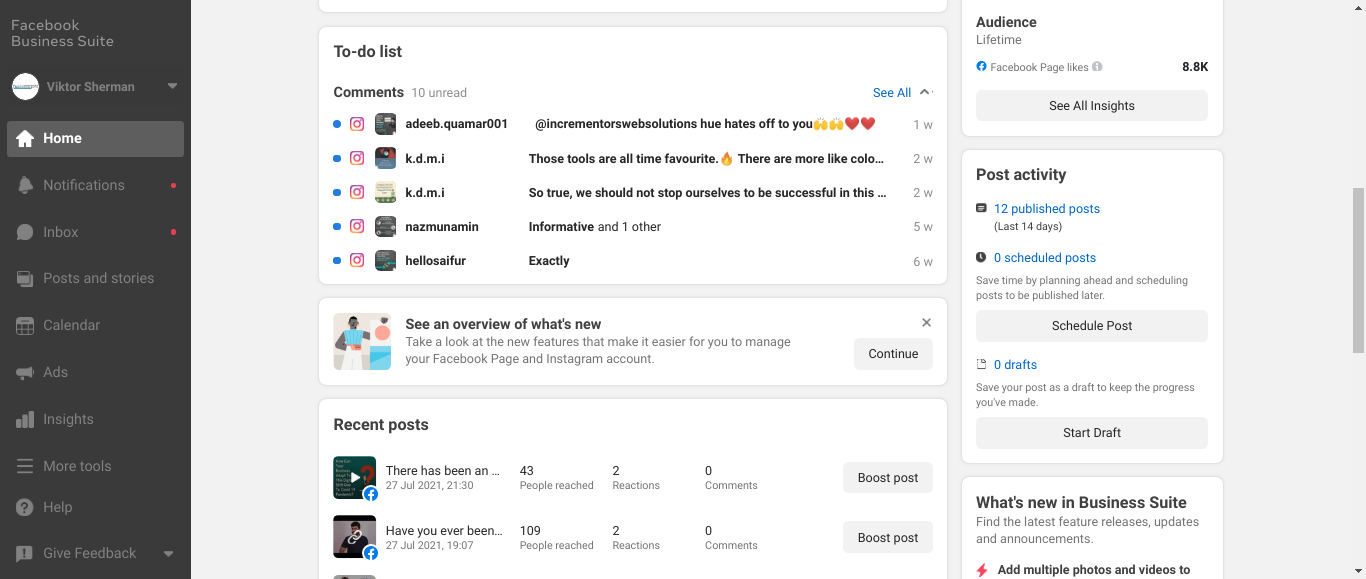This screenshot has height=579, width=1366.
Task: Open the video thumbnail of first recent post
Action: click(x=355, y=477)
